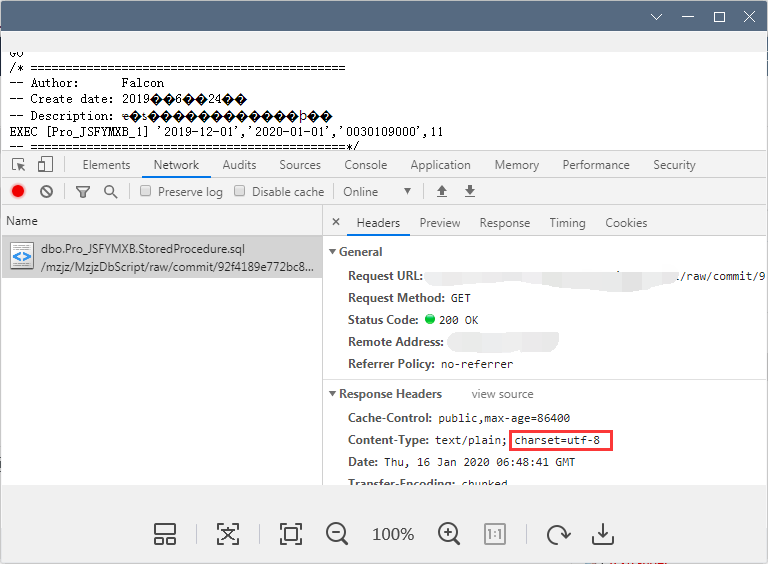The width and height of the screenshot is (768, 564).
Task: Toggle the device toolbar icon
Action: [x=45, y=164]
